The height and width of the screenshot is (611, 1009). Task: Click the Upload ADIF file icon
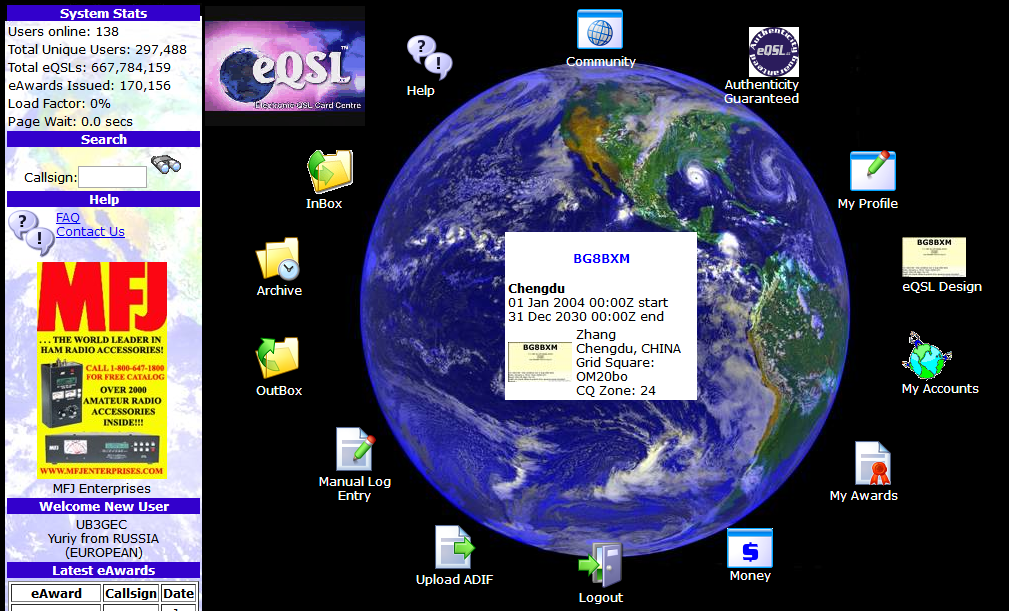(454, 547)
